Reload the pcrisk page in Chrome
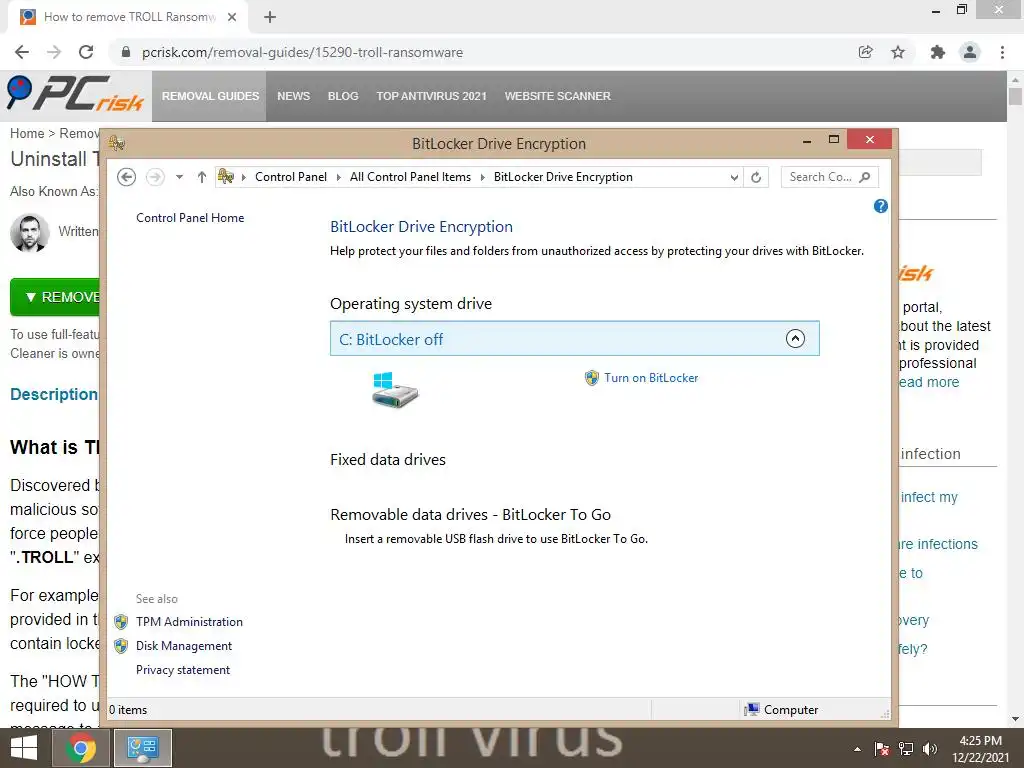Screen dimensions: 1024x768 click(86, 52)
